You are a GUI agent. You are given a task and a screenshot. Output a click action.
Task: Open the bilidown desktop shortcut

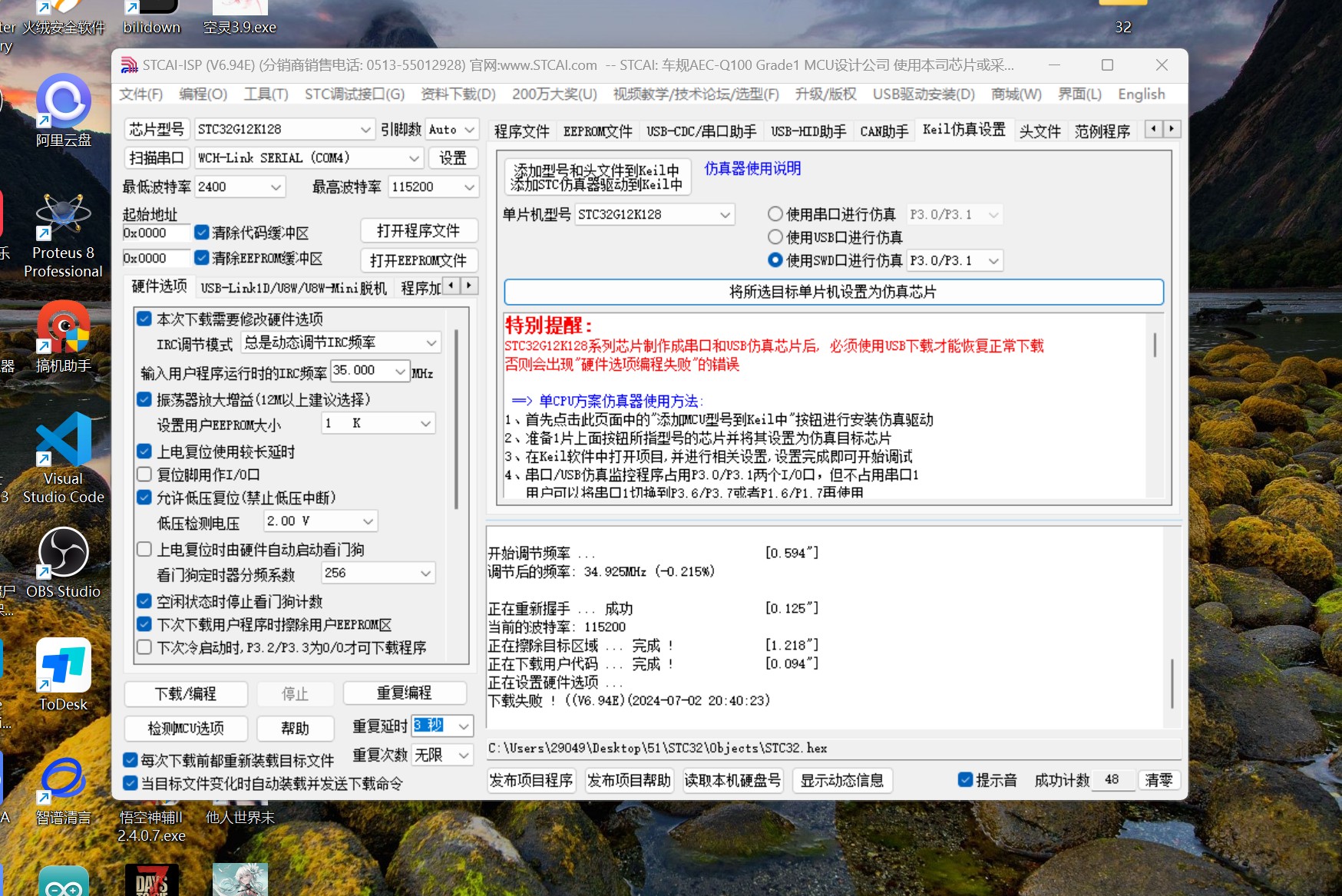point(152,19)
